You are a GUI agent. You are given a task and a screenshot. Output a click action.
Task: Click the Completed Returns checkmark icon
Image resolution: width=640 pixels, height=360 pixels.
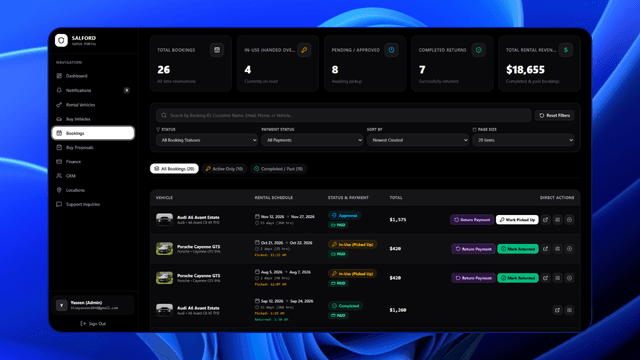[478, 50]
